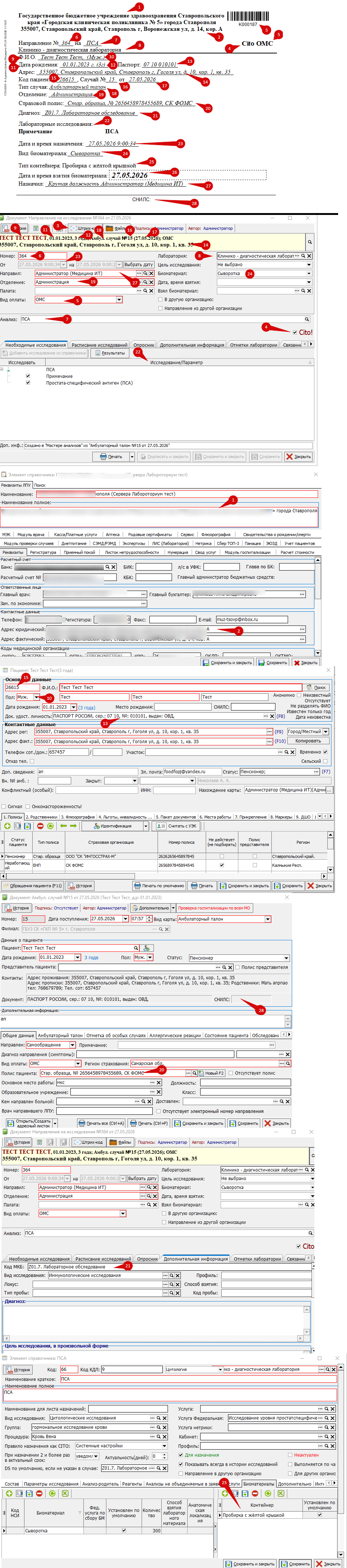Click the E-mail field in the ЛПУ window

(252, 620)
